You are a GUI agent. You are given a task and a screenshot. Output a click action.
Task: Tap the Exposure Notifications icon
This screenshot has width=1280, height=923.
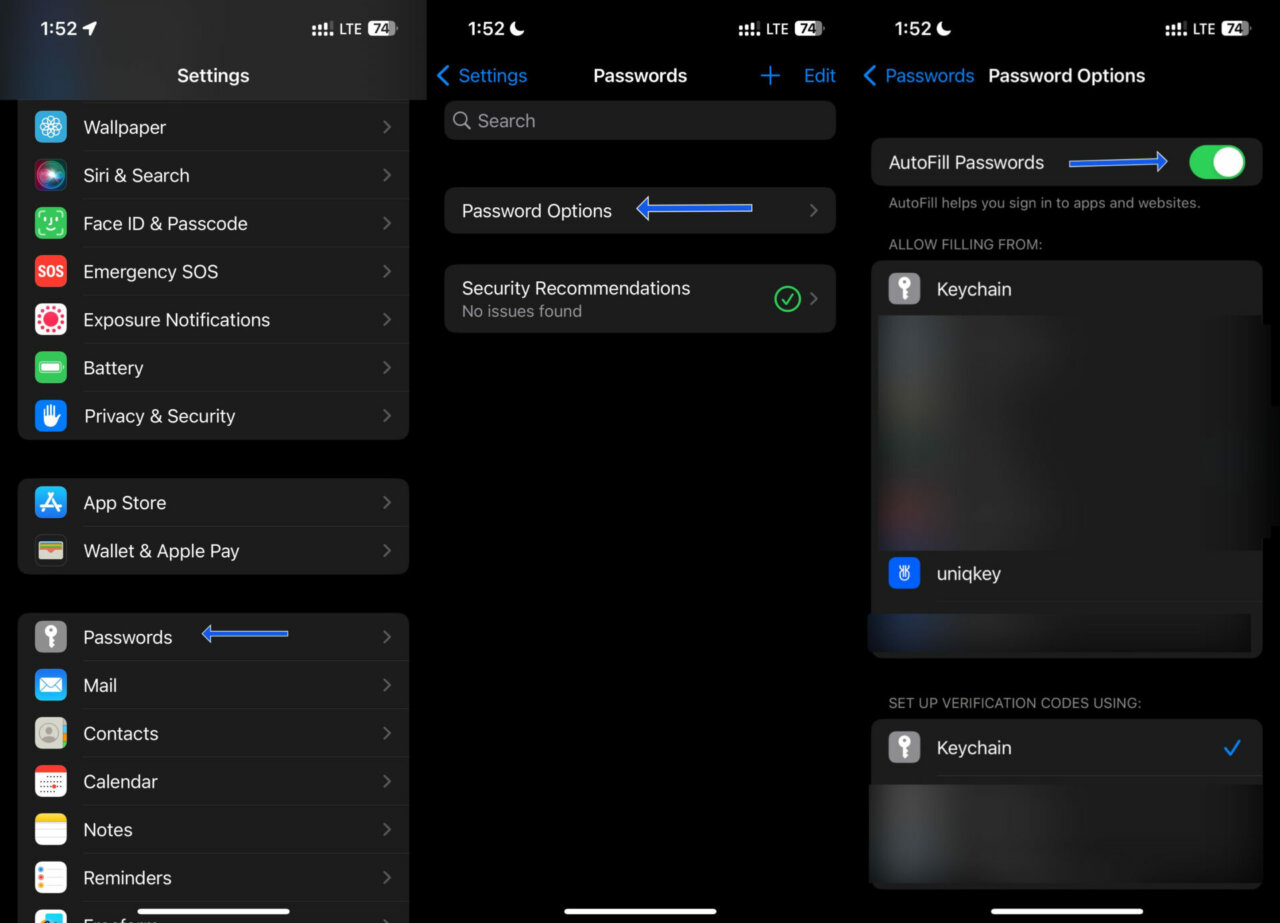pyautogui.click(x=50, y=319)
